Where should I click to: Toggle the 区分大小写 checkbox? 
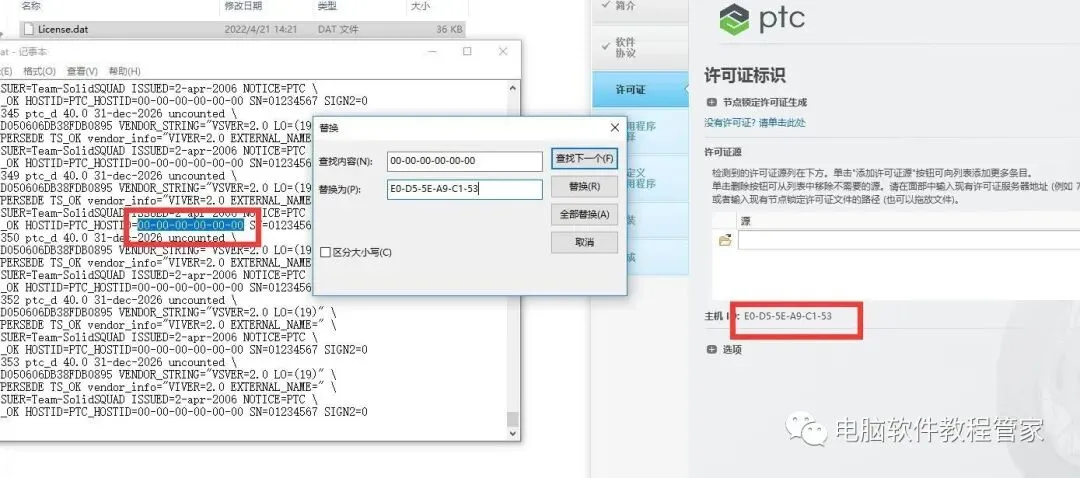coord(326,252)
